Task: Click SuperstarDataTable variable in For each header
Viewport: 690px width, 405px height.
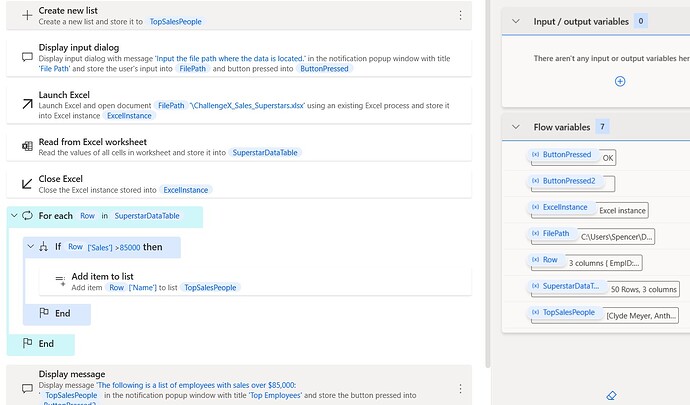Action: (x=147, y=216)
